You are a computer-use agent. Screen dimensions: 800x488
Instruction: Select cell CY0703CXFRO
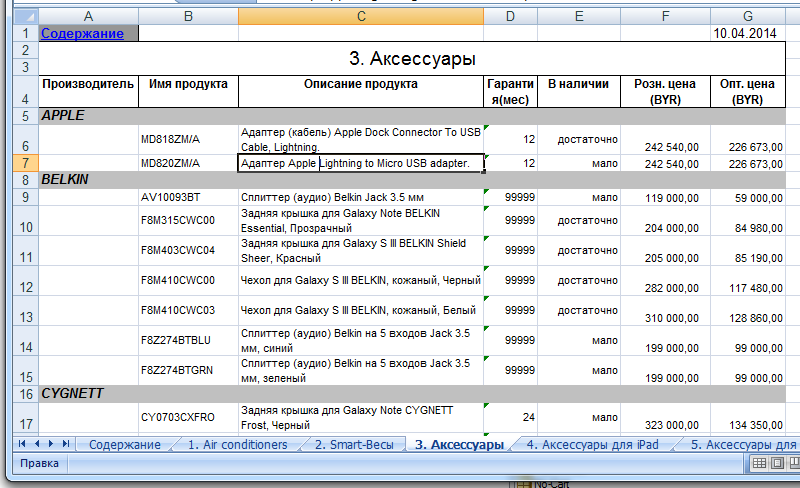pyautogui.click(x=188, y=418)
